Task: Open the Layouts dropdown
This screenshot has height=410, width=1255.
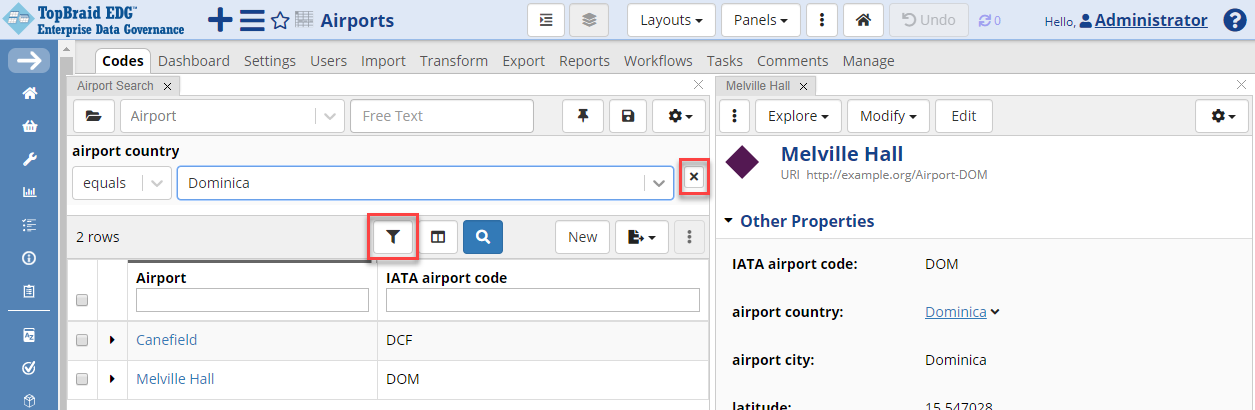Action: coord(670,20)
